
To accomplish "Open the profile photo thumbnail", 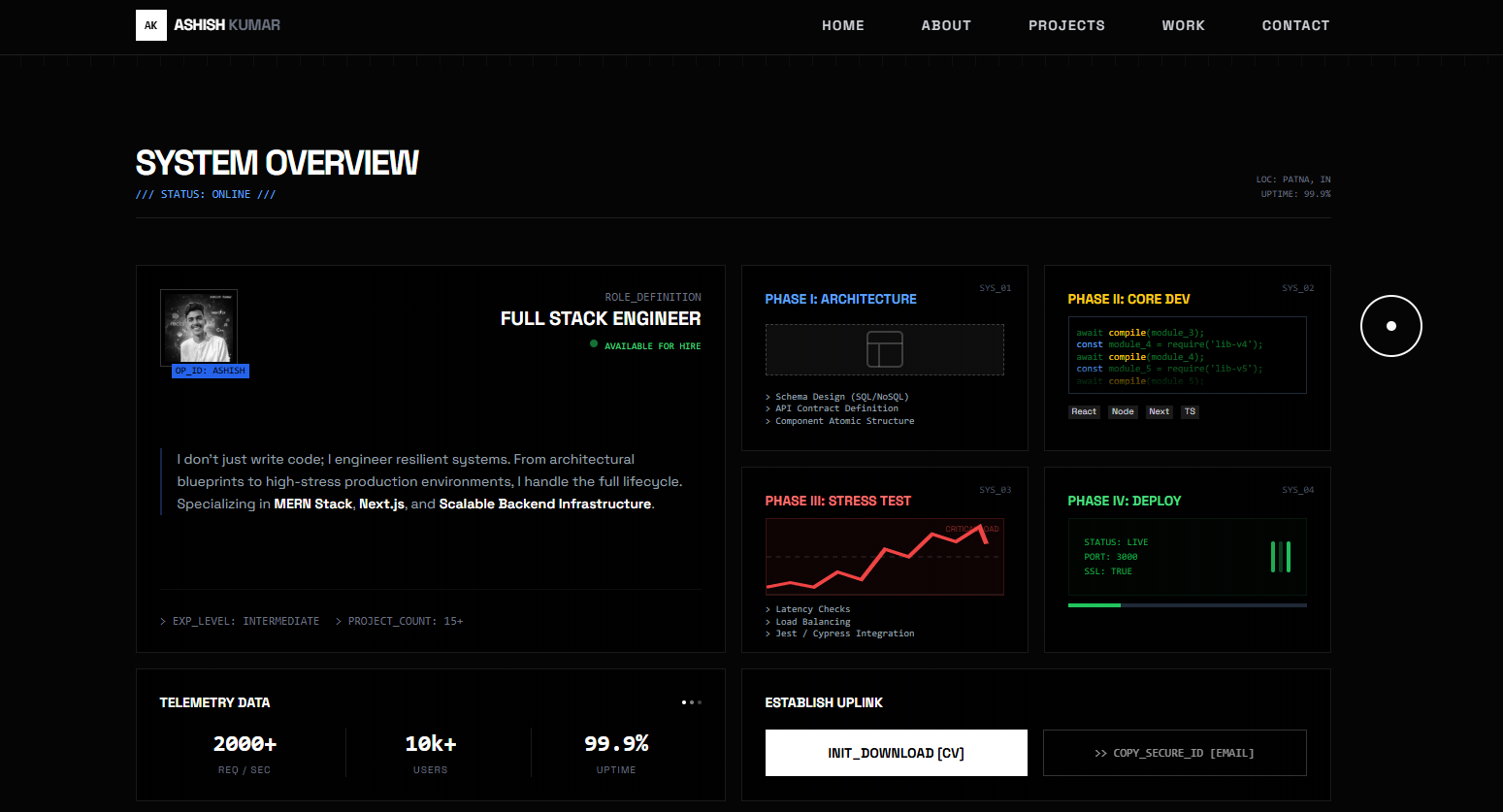I will [199, 327].
